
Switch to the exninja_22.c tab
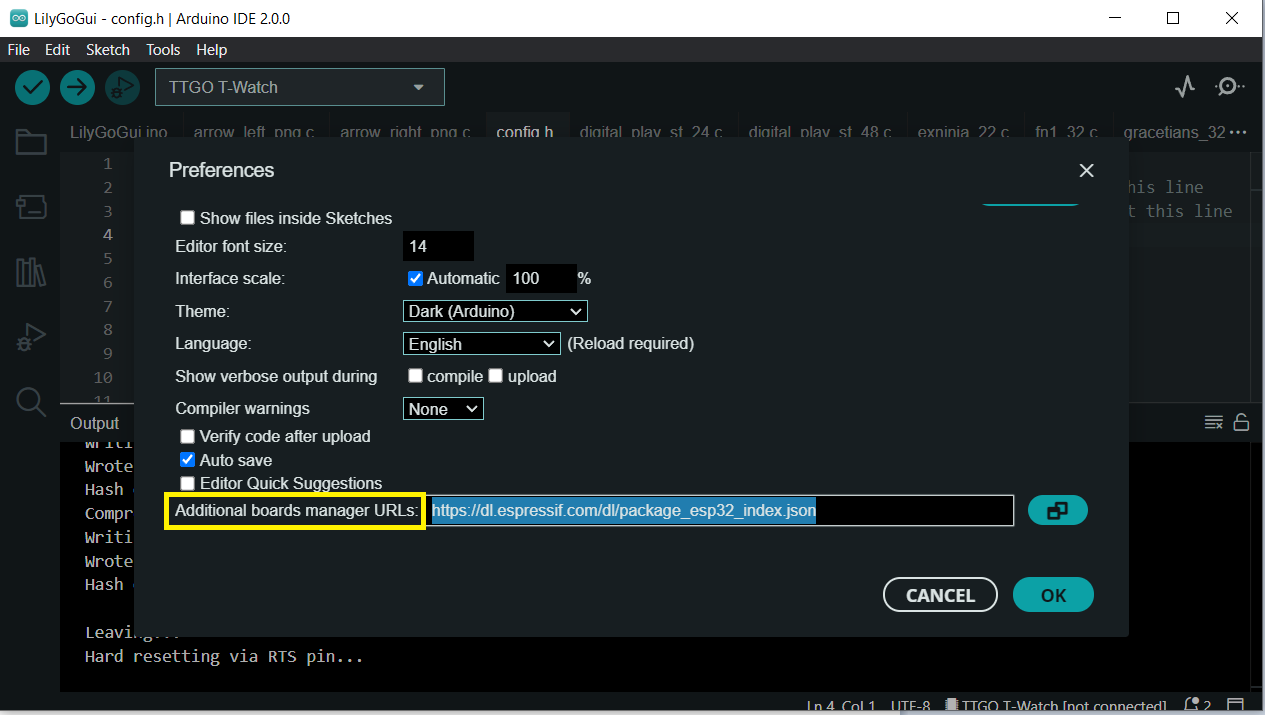[964, 132]
